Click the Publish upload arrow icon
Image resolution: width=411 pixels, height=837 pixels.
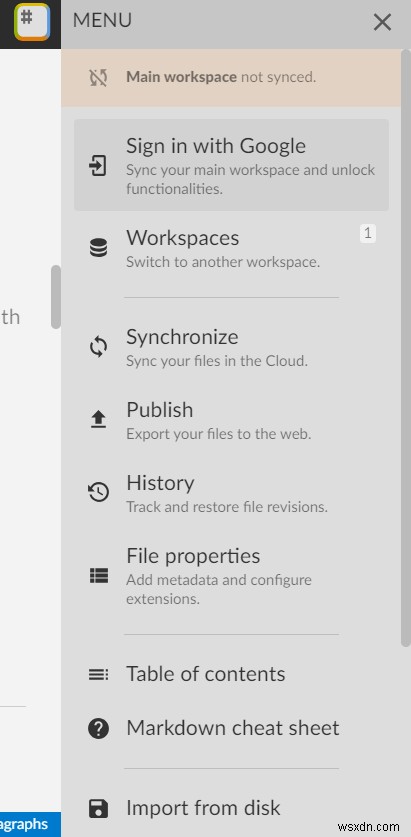(98, 420)
